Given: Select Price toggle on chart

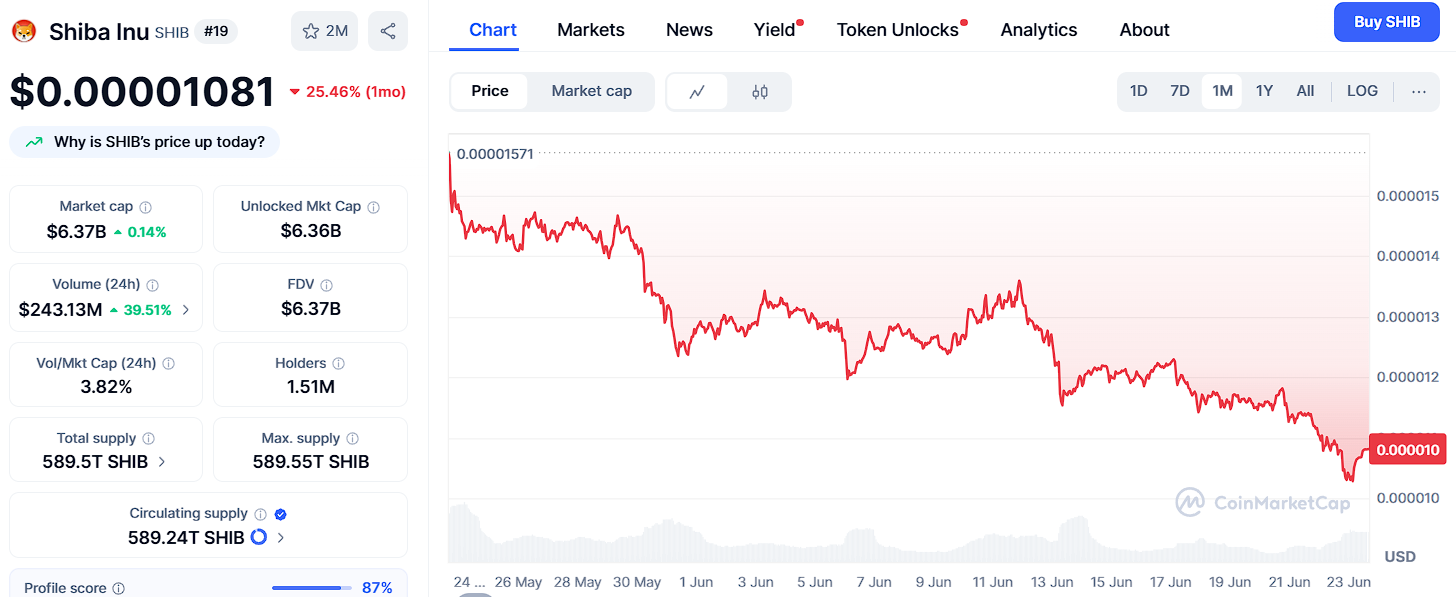Looking at the screenshot, I should (x=490, y=91).
